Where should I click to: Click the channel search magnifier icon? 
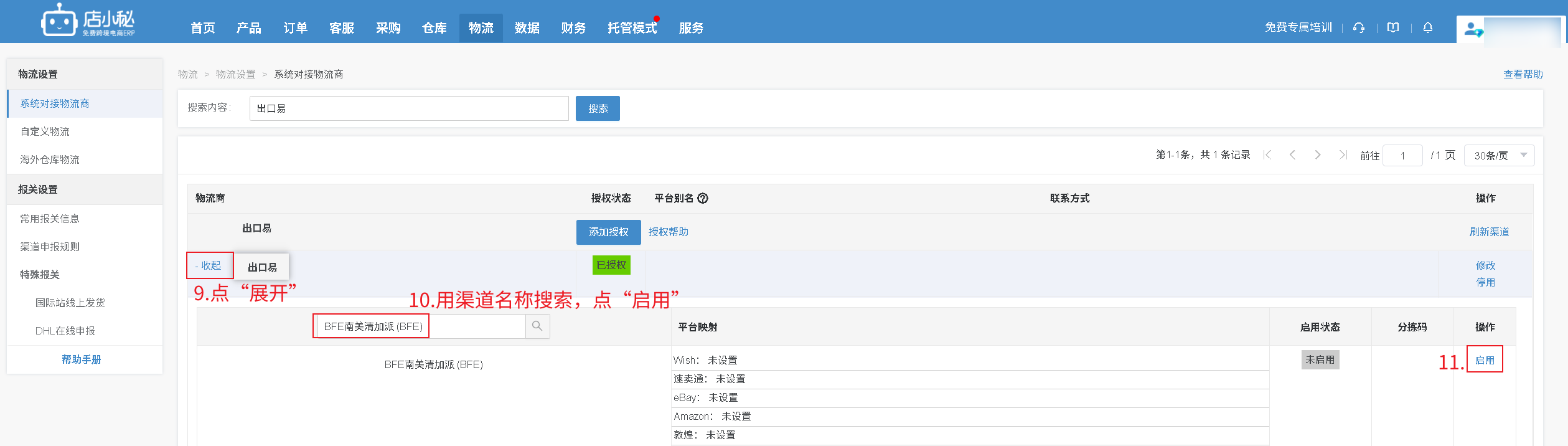tap(537, 326)
